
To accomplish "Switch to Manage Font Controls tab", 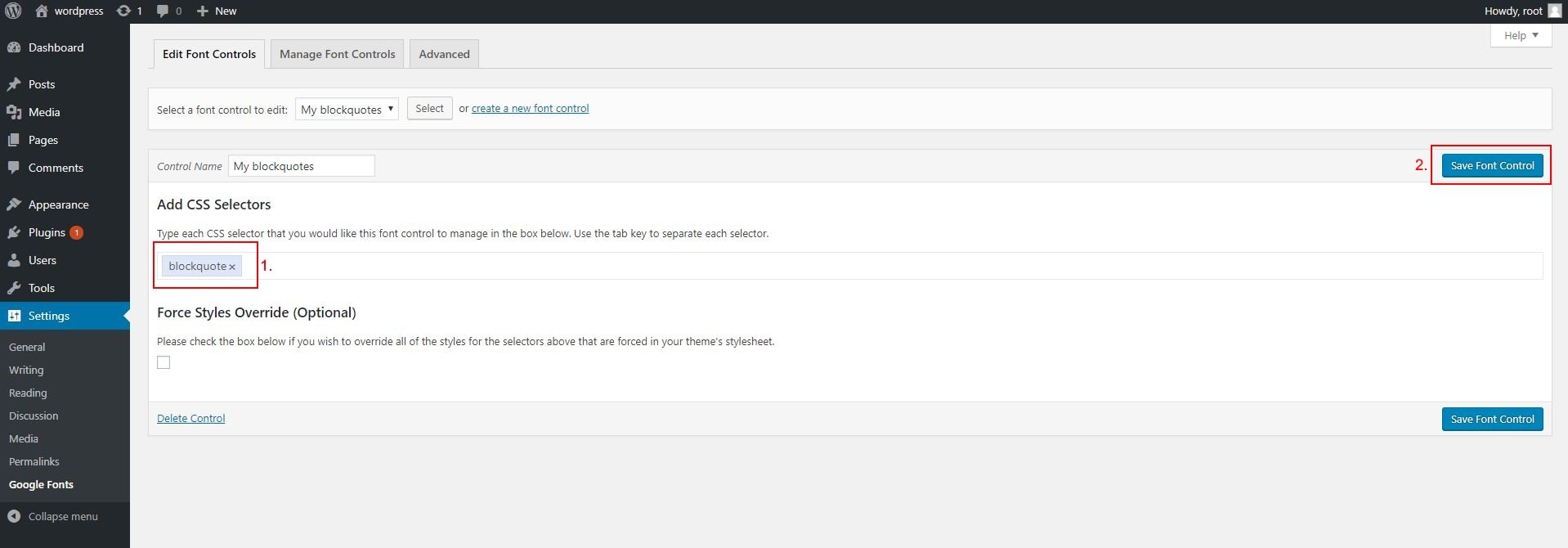I will click(338, 54).
